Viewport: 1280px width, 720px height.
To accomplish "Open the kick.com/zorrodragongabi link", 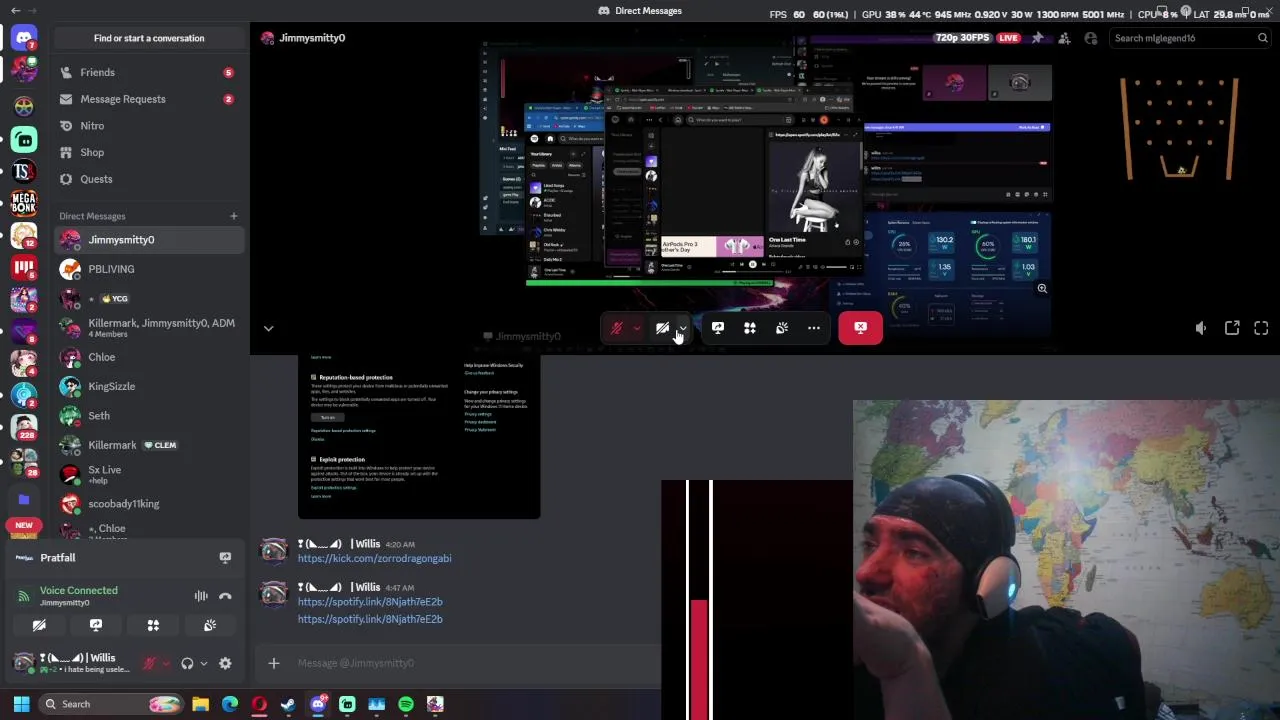I will tap(374, 559).
